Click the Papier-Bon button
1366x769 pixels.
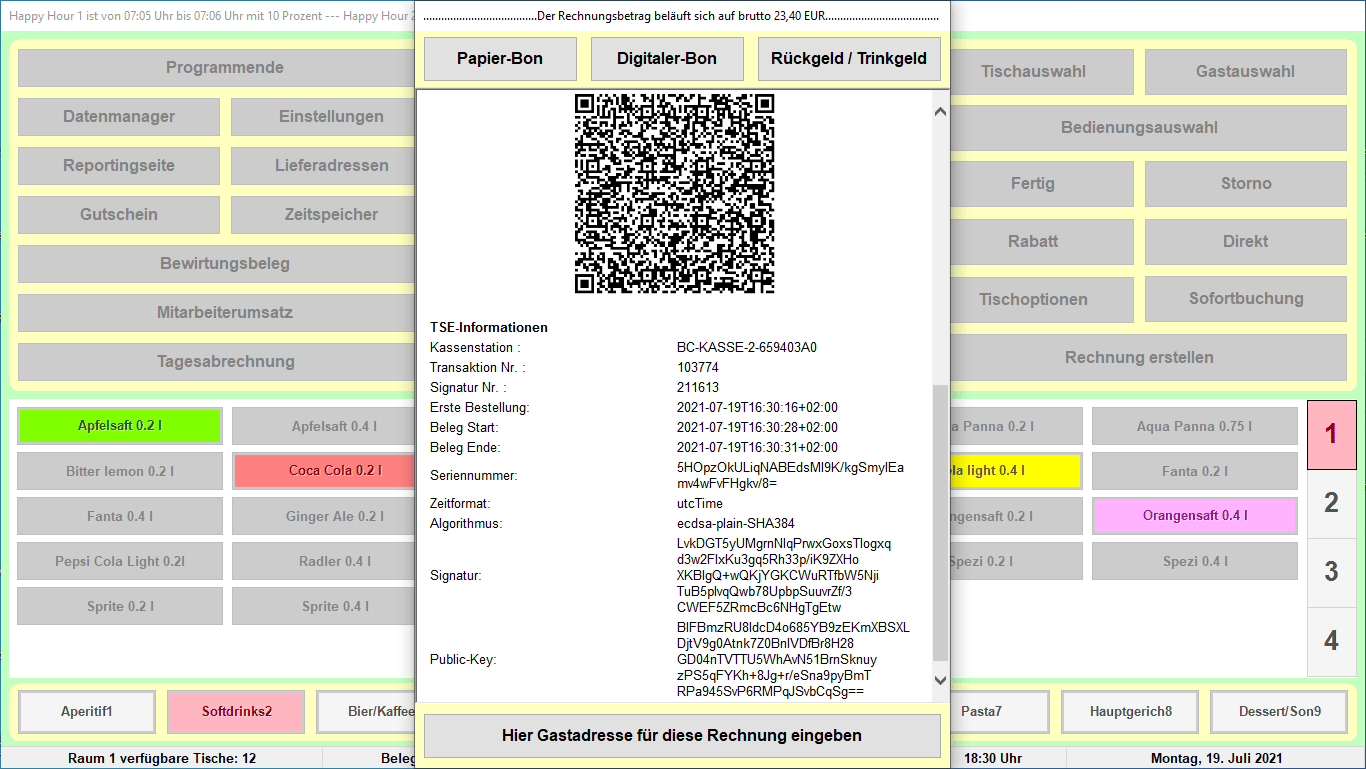coord(500,59)
